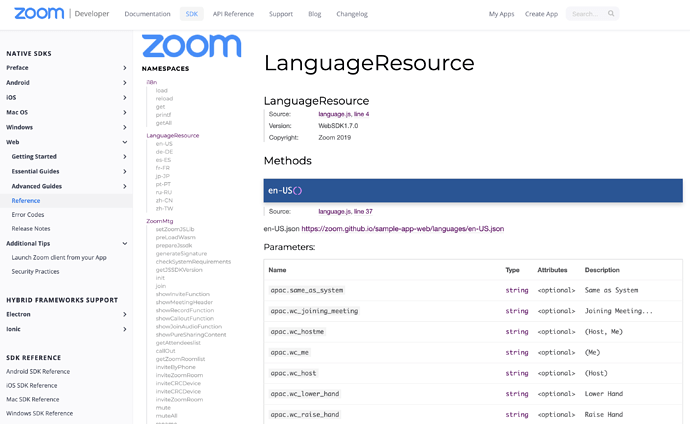The width and height of the screenshot is (690, 424).
Task: Open source link language.js, line 4
Action: [x=344, y=114]
